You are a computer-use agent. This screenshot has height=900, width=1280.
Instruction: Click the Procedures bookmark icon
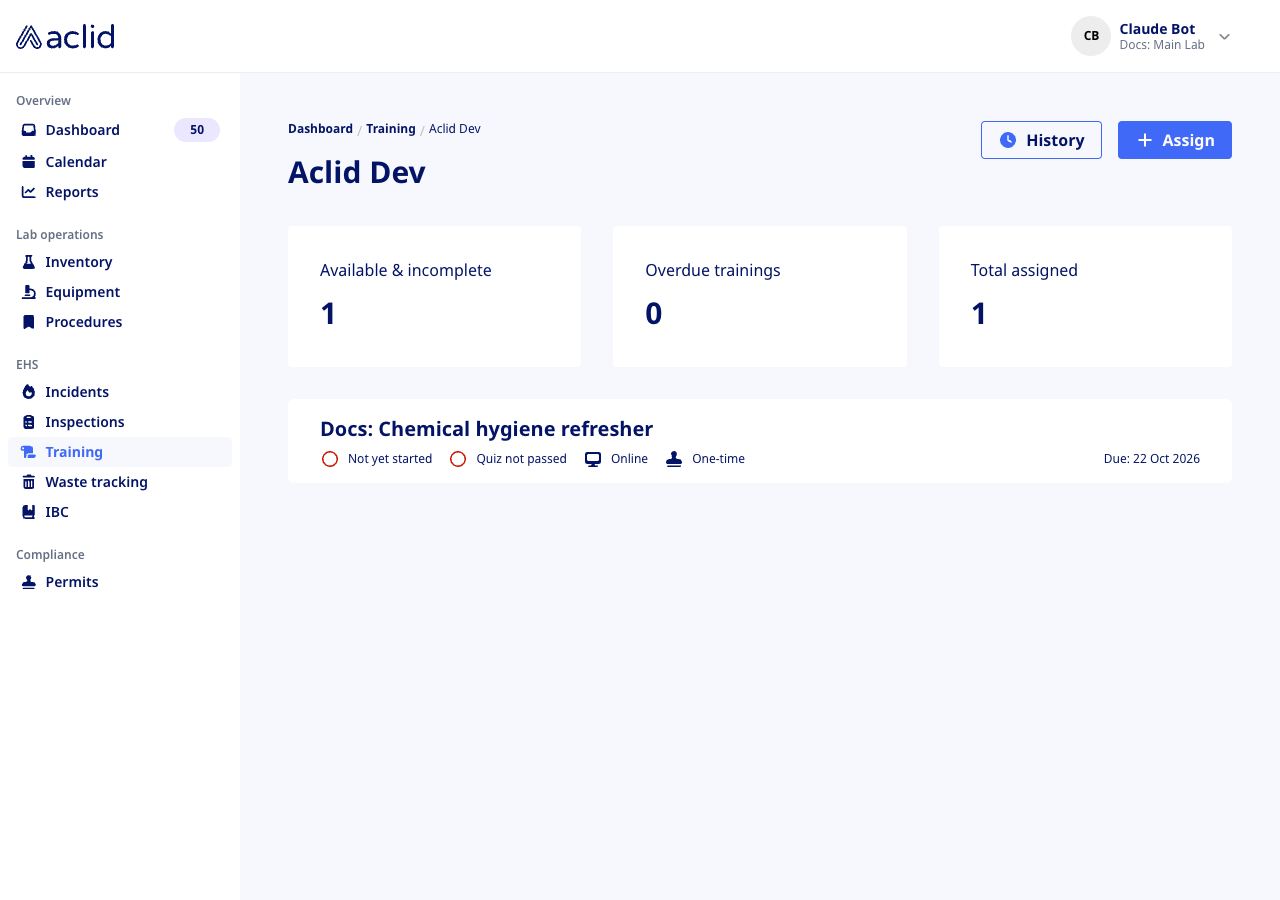pyautogui.click(x=29, y=322)
